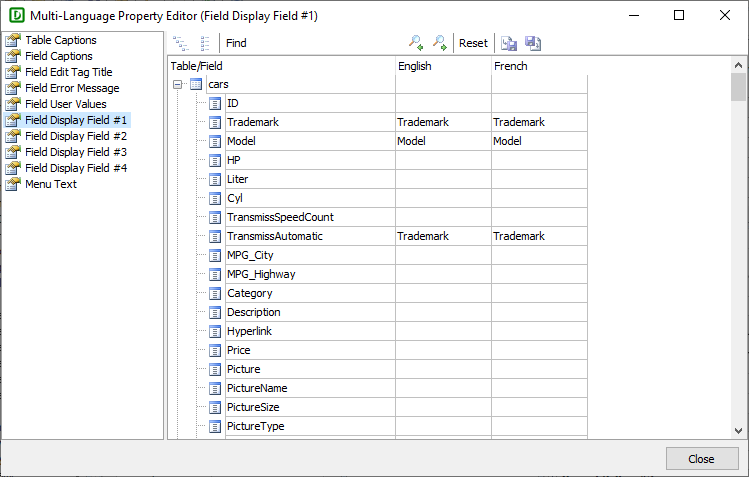This screenshot has width=749, height=477.
Task: Click the ID field icon
Action: [215, 104]
